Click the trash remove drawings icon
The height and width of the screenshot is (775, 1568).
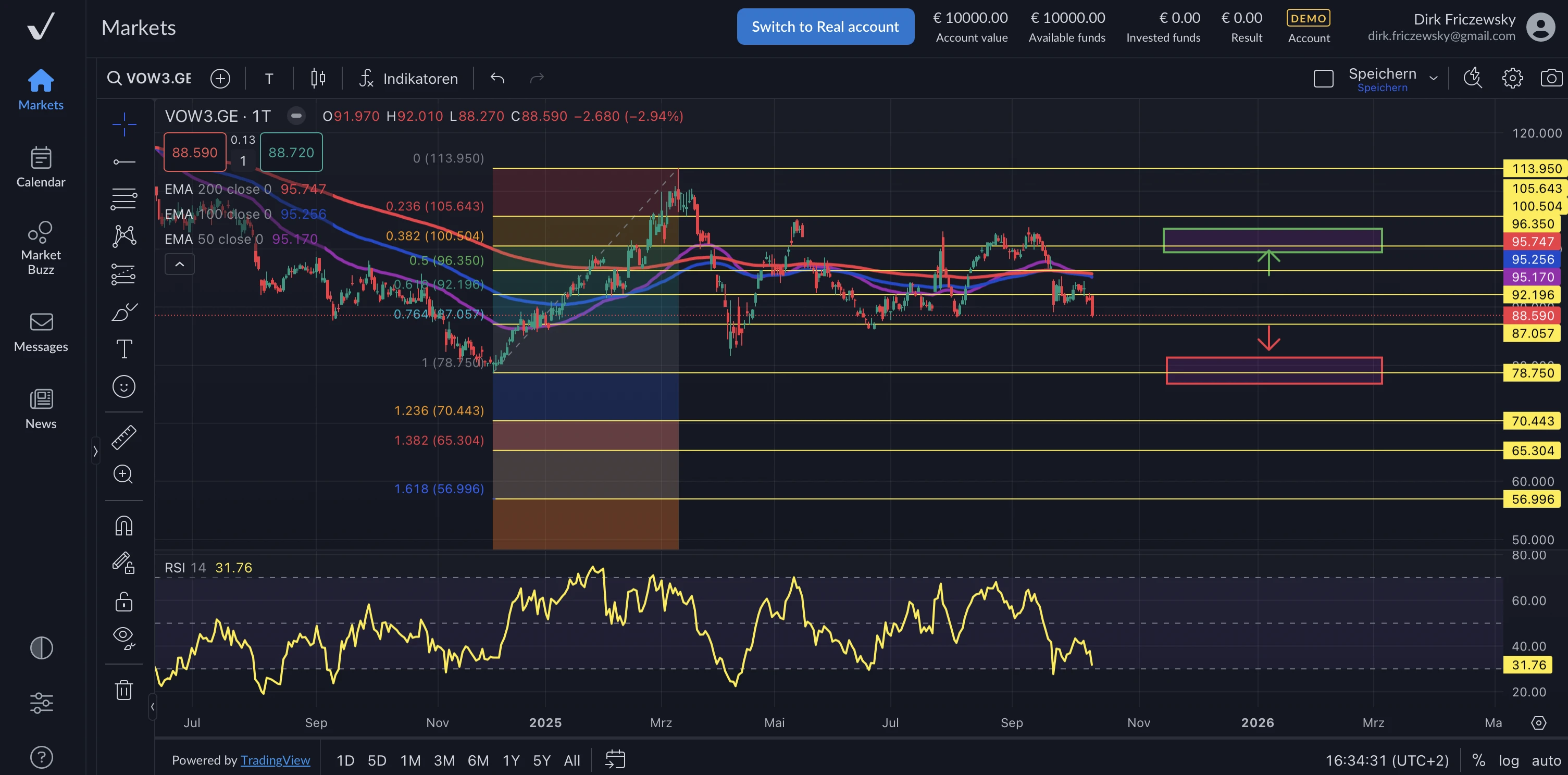click(123, 691)
